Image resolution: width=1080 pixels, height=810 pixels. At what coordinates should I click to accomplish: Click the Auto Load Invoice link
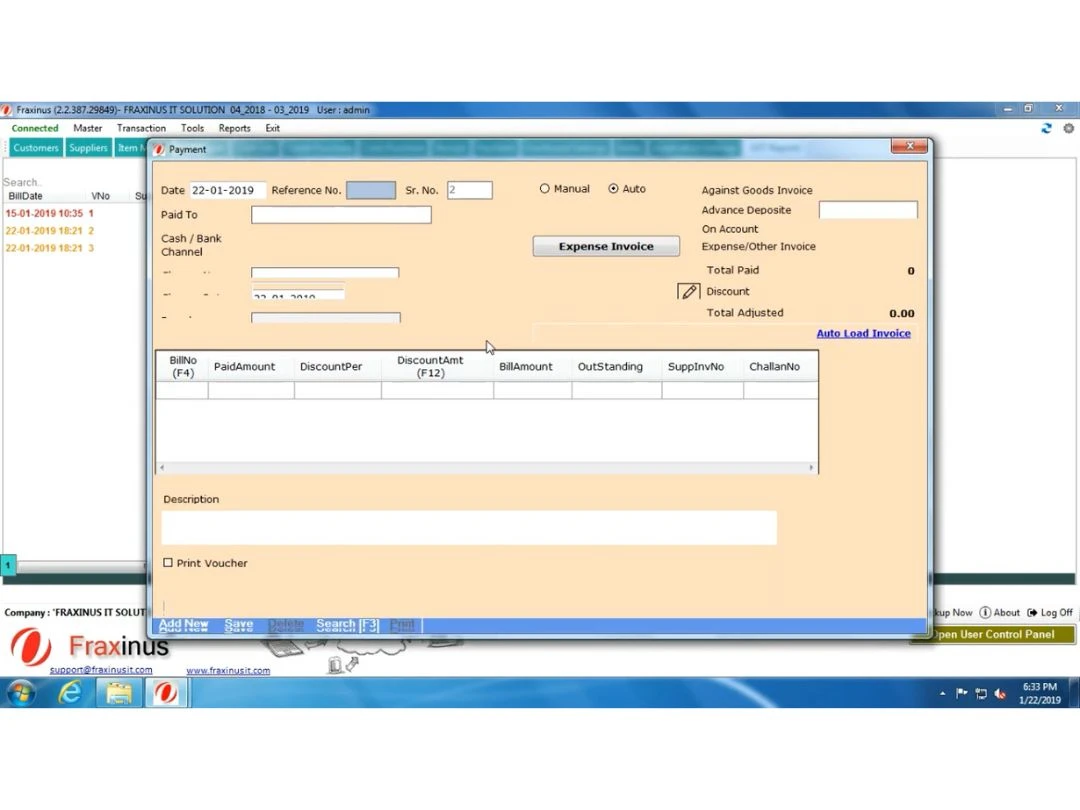(863, 333)
